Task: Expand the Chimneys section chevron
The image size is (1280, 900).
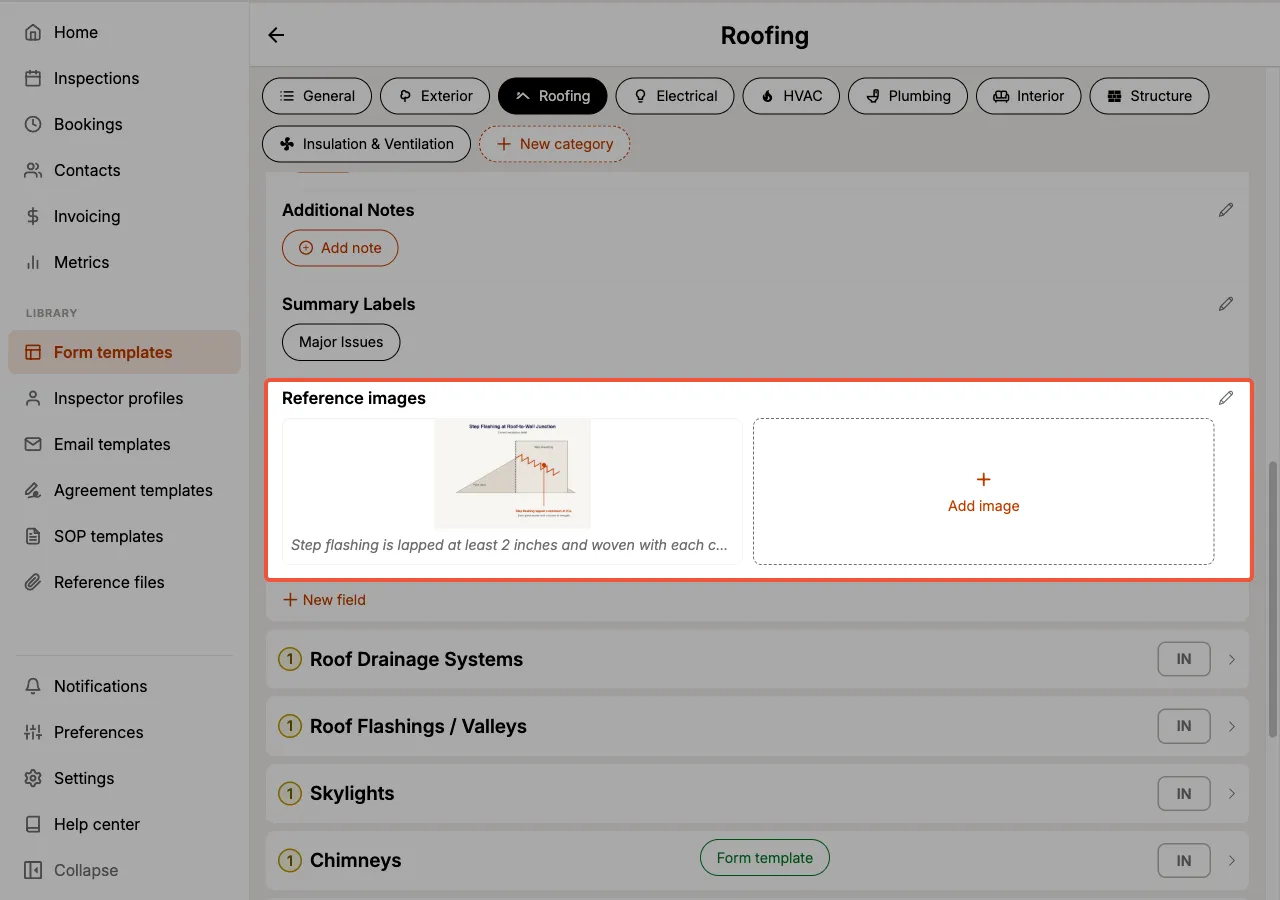Action: pyautogui.click(x=1232, y=860)
